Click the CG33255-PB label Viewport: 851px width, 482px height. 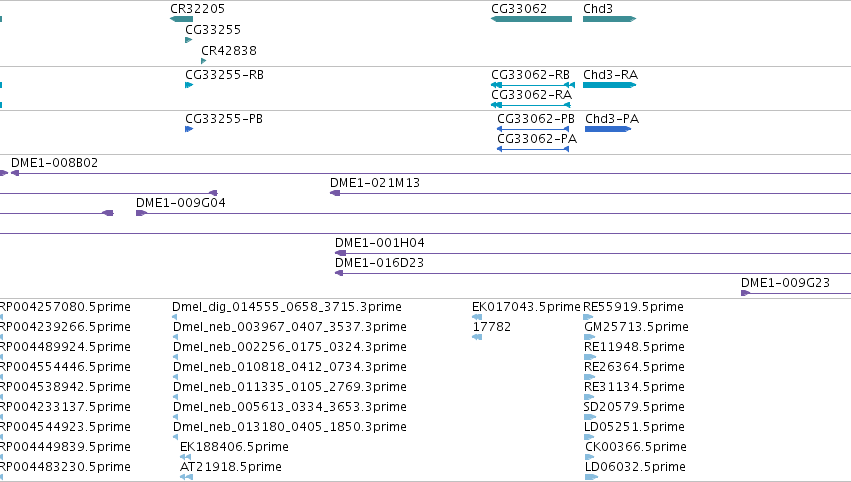click(x=224, y=119)
